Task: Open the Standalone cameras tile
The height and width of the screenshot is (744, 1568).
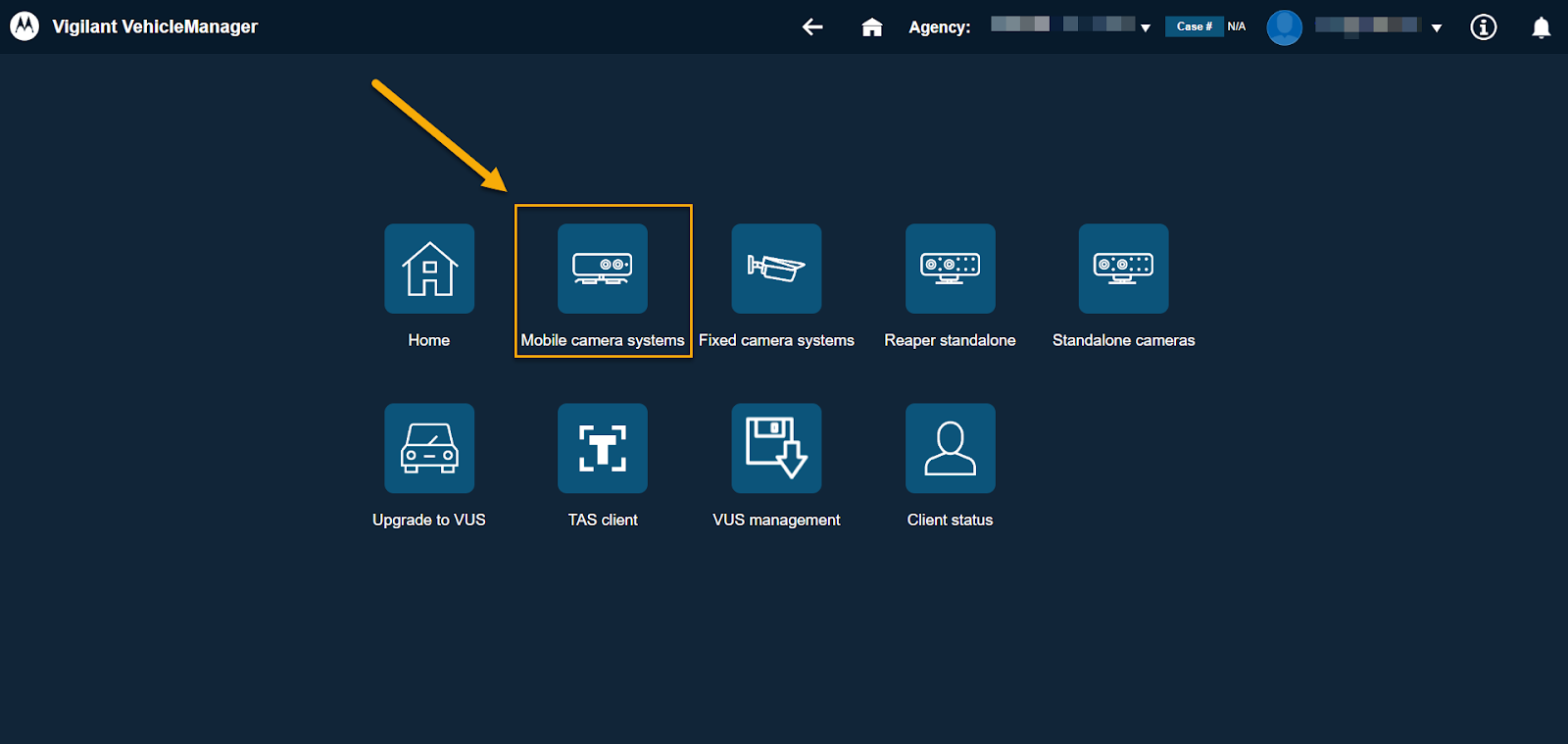Action: tap(1124, 269)
